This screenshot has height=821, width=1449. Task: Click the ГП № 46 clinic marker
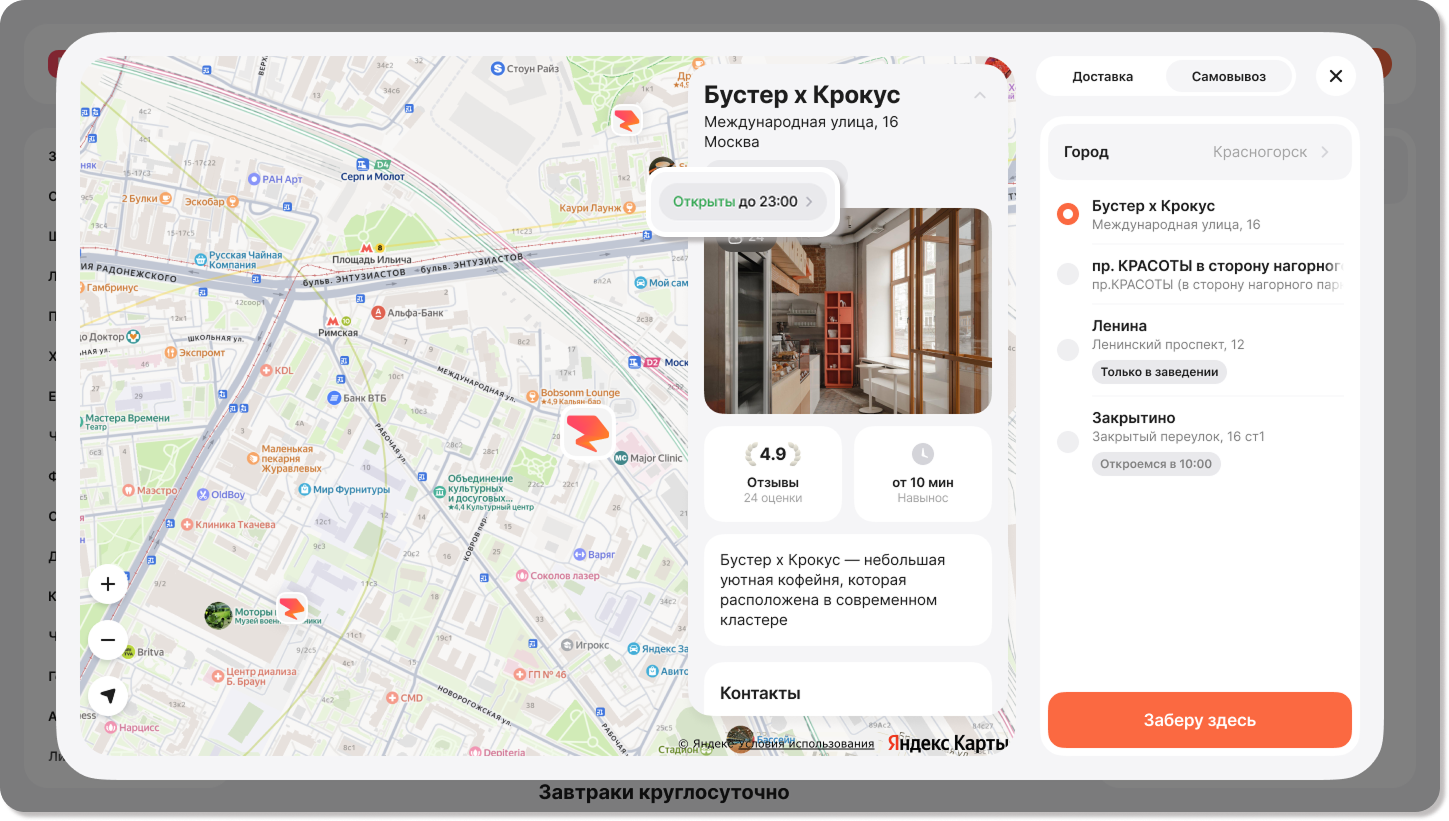(x=519, y=674)
